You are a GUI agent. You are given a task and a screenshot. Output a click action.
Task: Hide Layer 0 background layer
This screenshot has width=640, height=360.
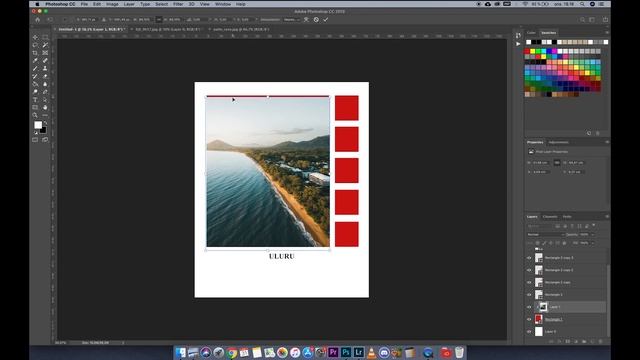click(x=529, y=331)
